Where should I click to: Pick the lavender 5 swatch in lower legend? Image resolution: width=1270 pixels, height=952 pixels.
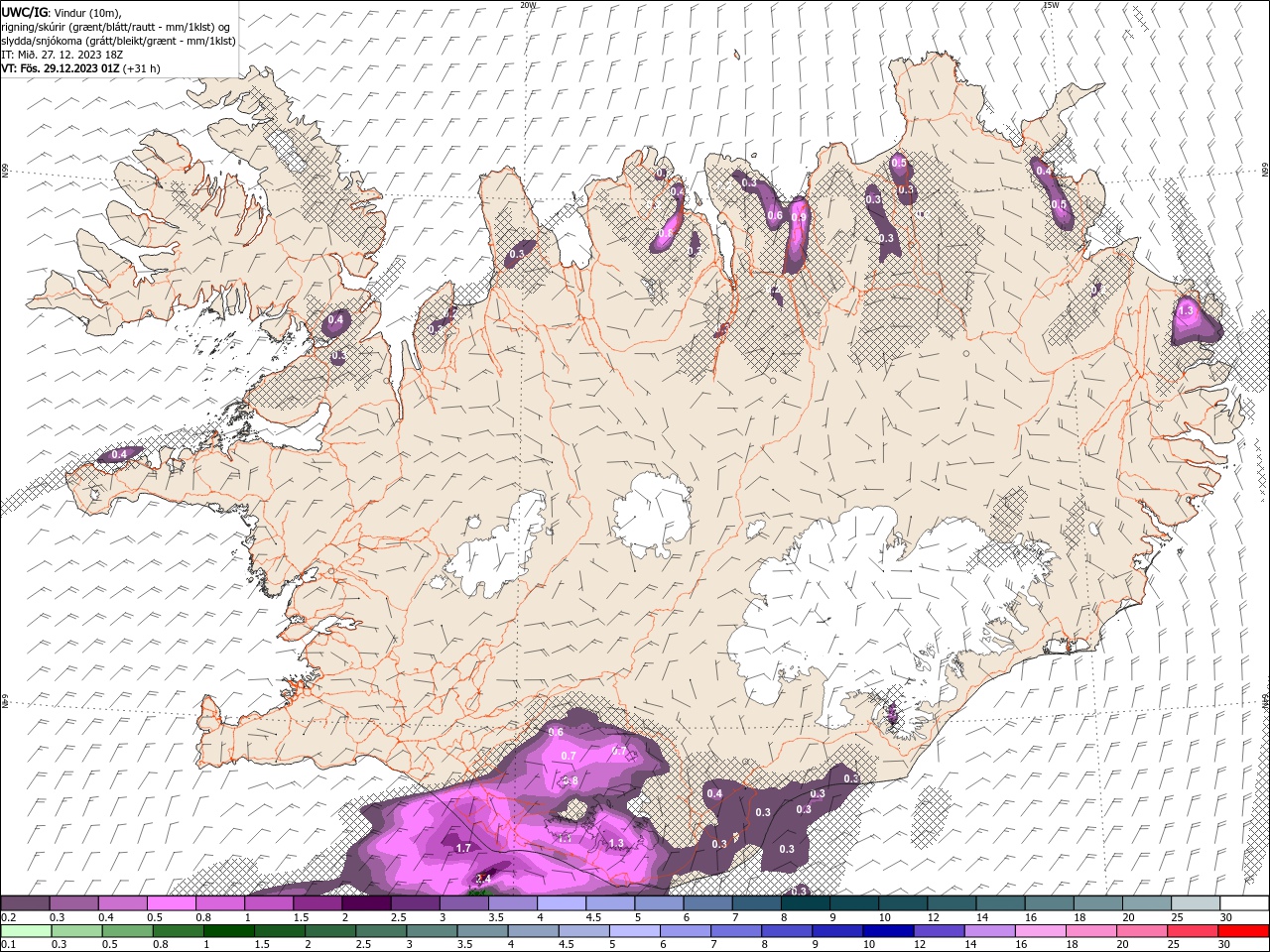coord(633,931)
